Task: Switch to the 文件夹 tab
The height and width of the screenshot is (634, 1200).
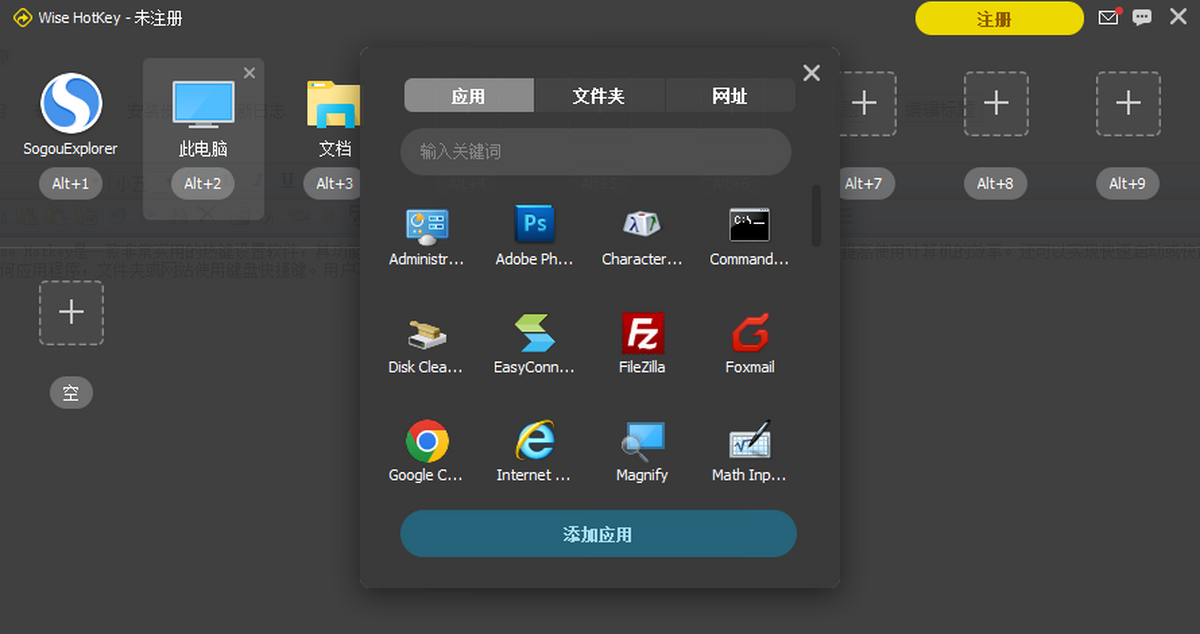Action: coord(599,96)
